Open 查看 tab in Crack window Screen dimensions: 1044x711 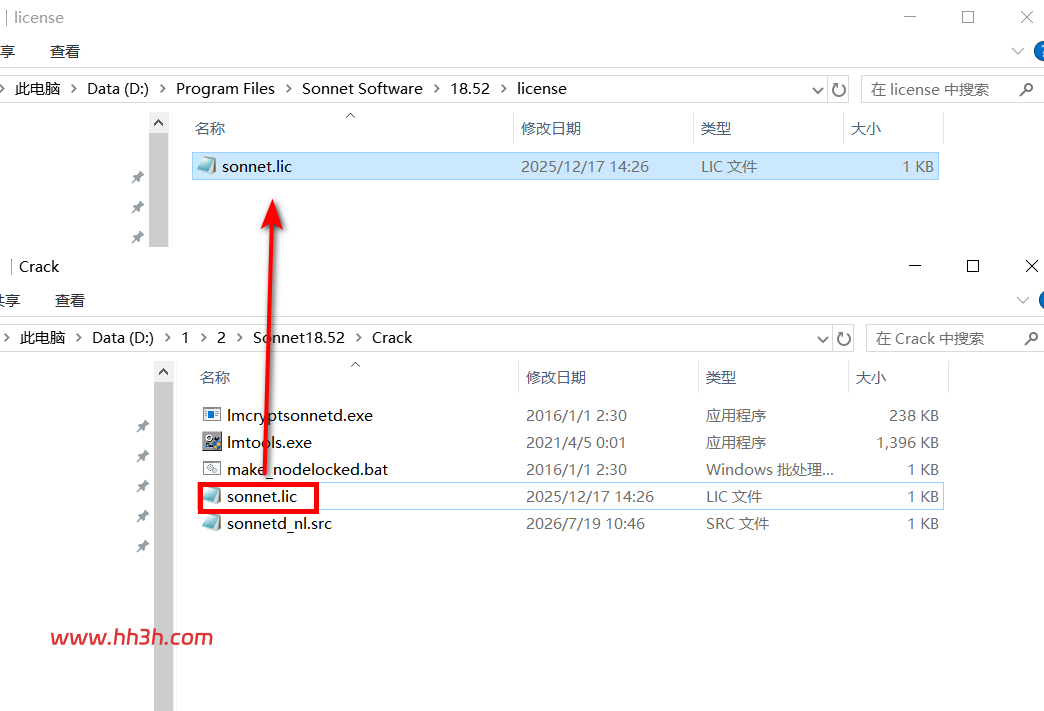coord(70,301)
